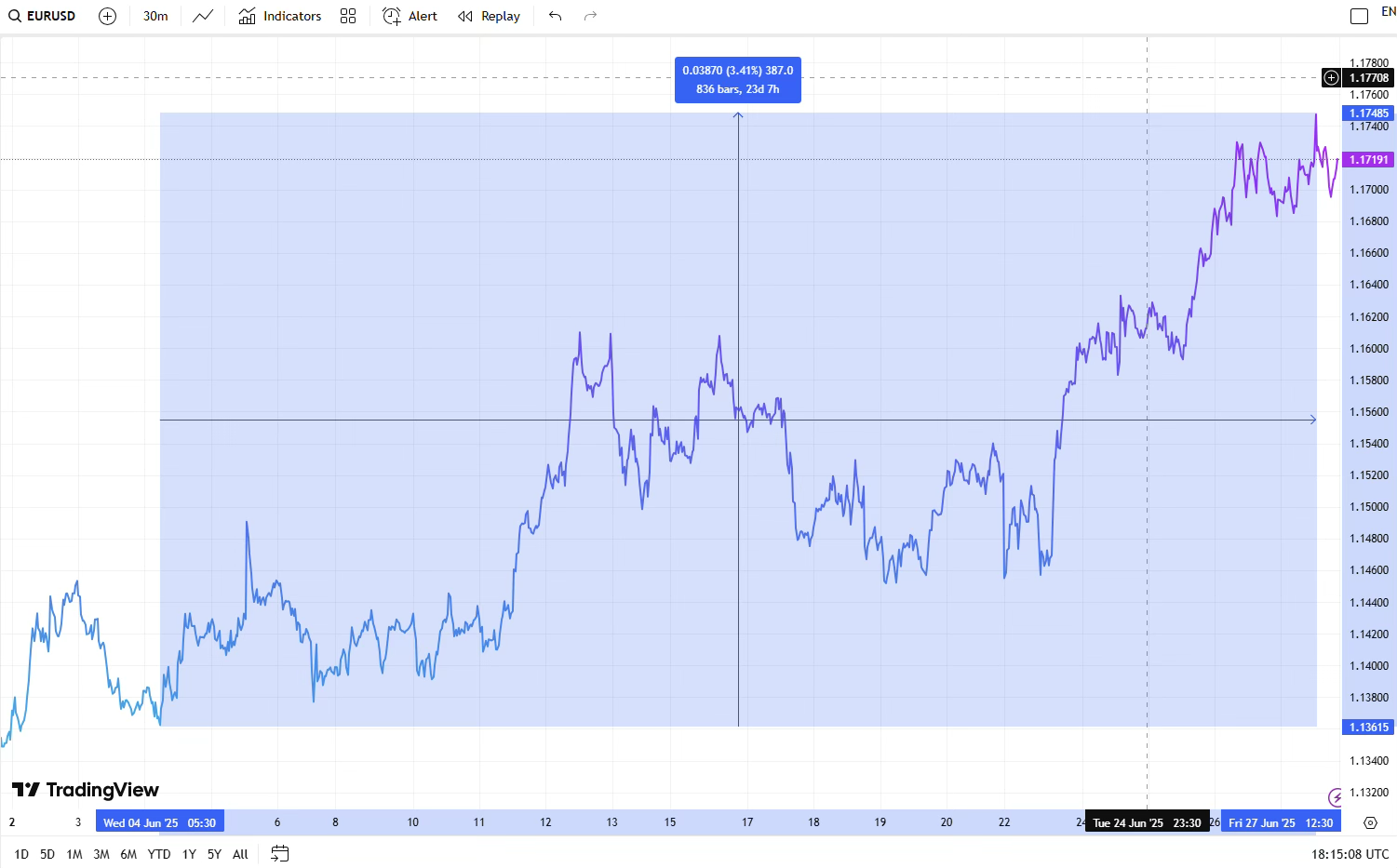Image resolution: width=1397 pixels, height=868 pixels.
Task: Create an Alert
Action: click(x=410, y=16)
